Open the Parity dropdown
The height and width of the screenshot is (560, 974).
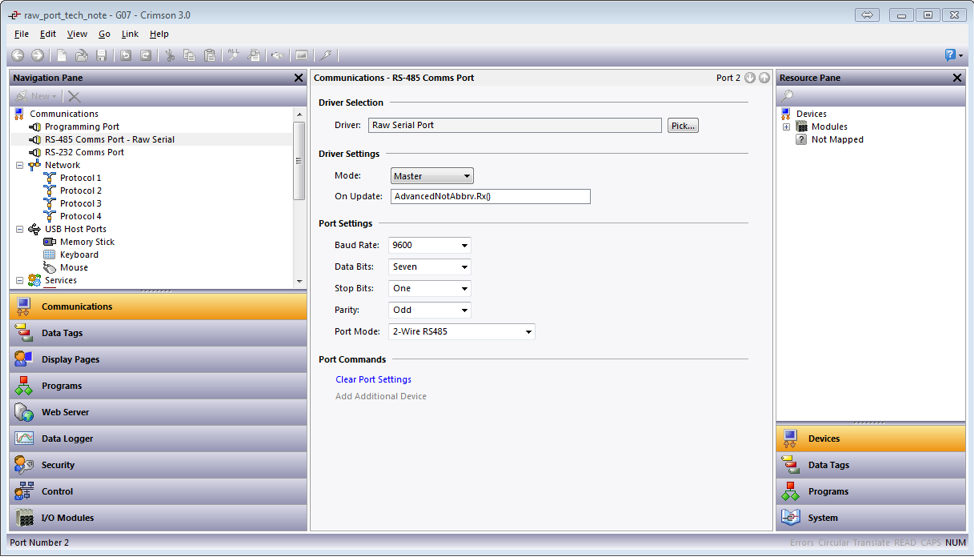tap(429, 310)
